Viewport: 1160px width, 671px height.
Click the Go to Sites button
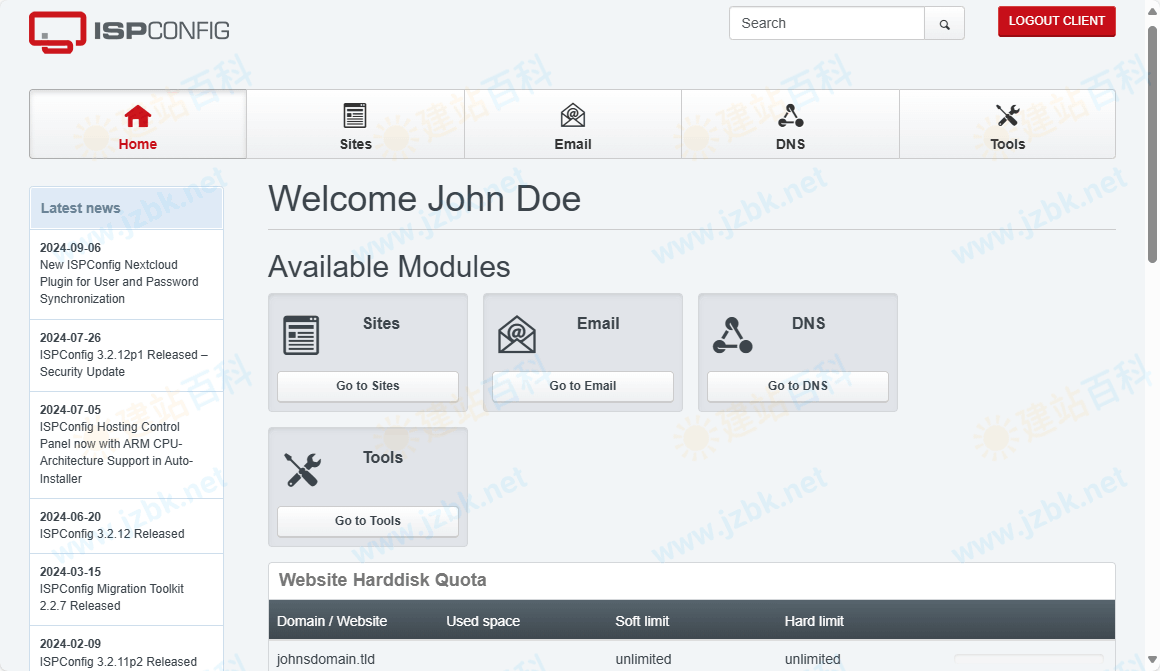click(368, 386)
